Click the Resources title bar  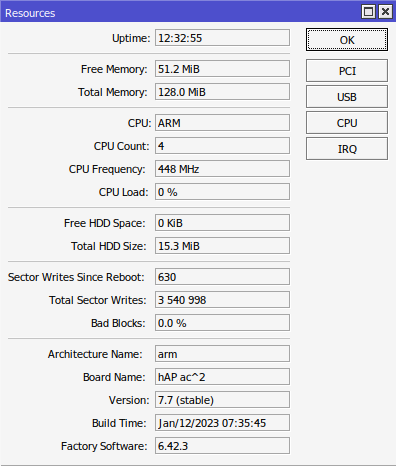pyautogui.click(x=180, y=12)
